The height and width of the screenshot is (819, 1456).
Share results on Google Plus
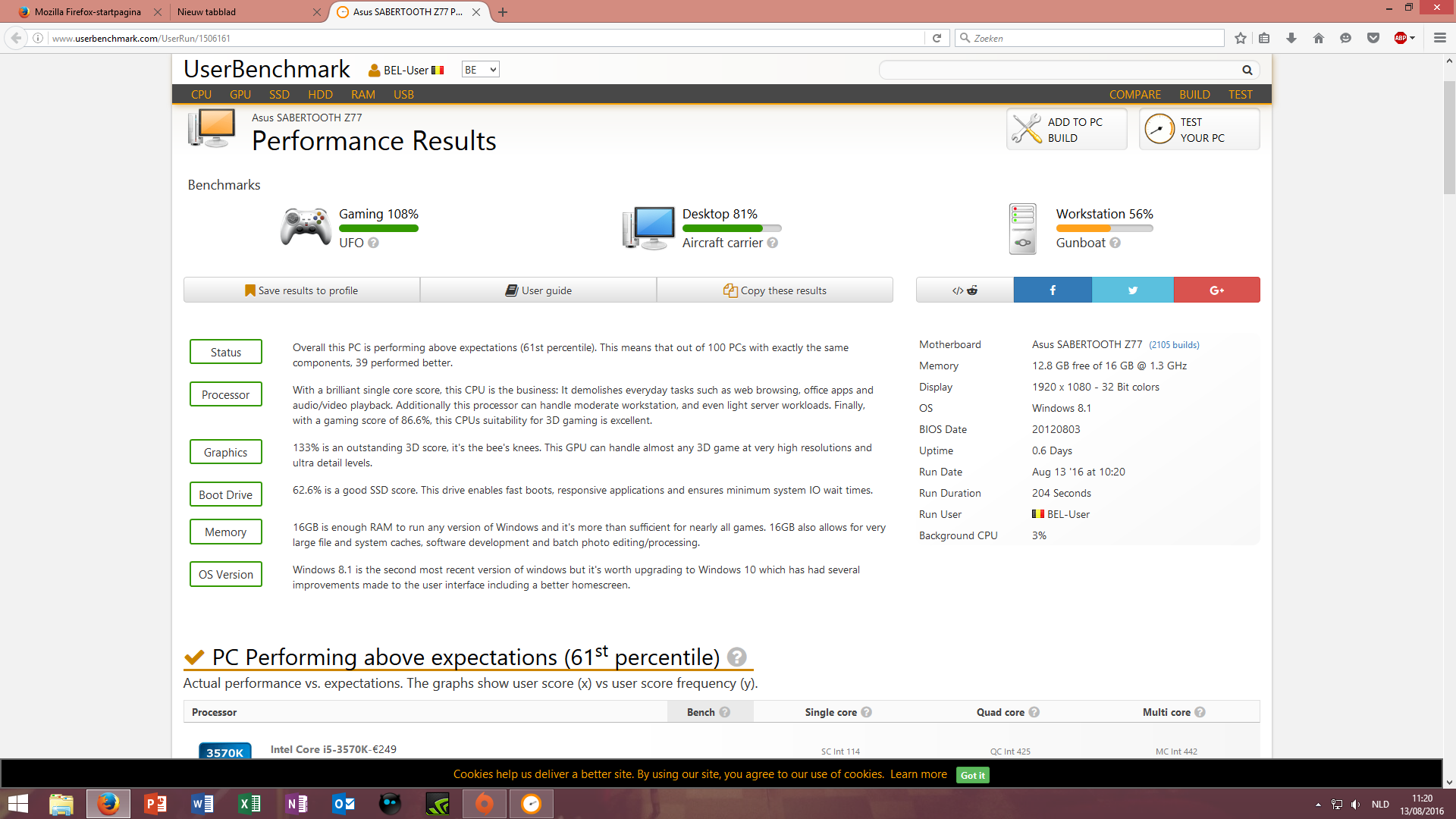[1217, 290]
